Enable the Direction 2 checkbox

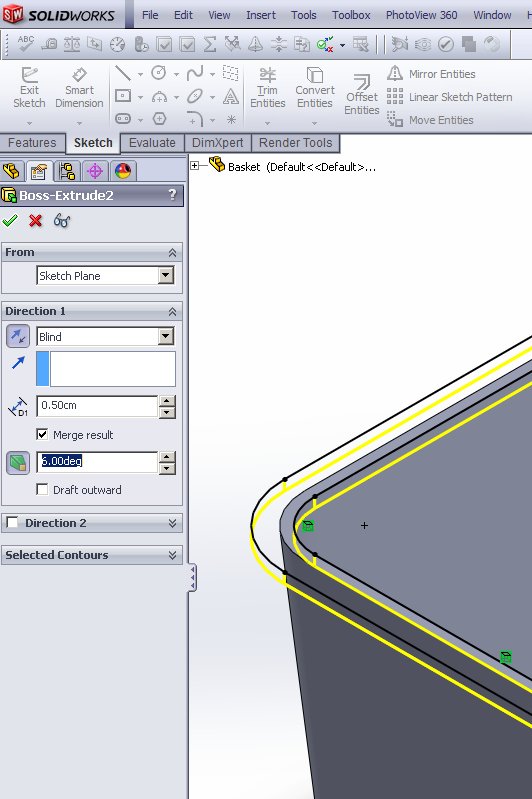pyautogui.click(x=12, y=522)
